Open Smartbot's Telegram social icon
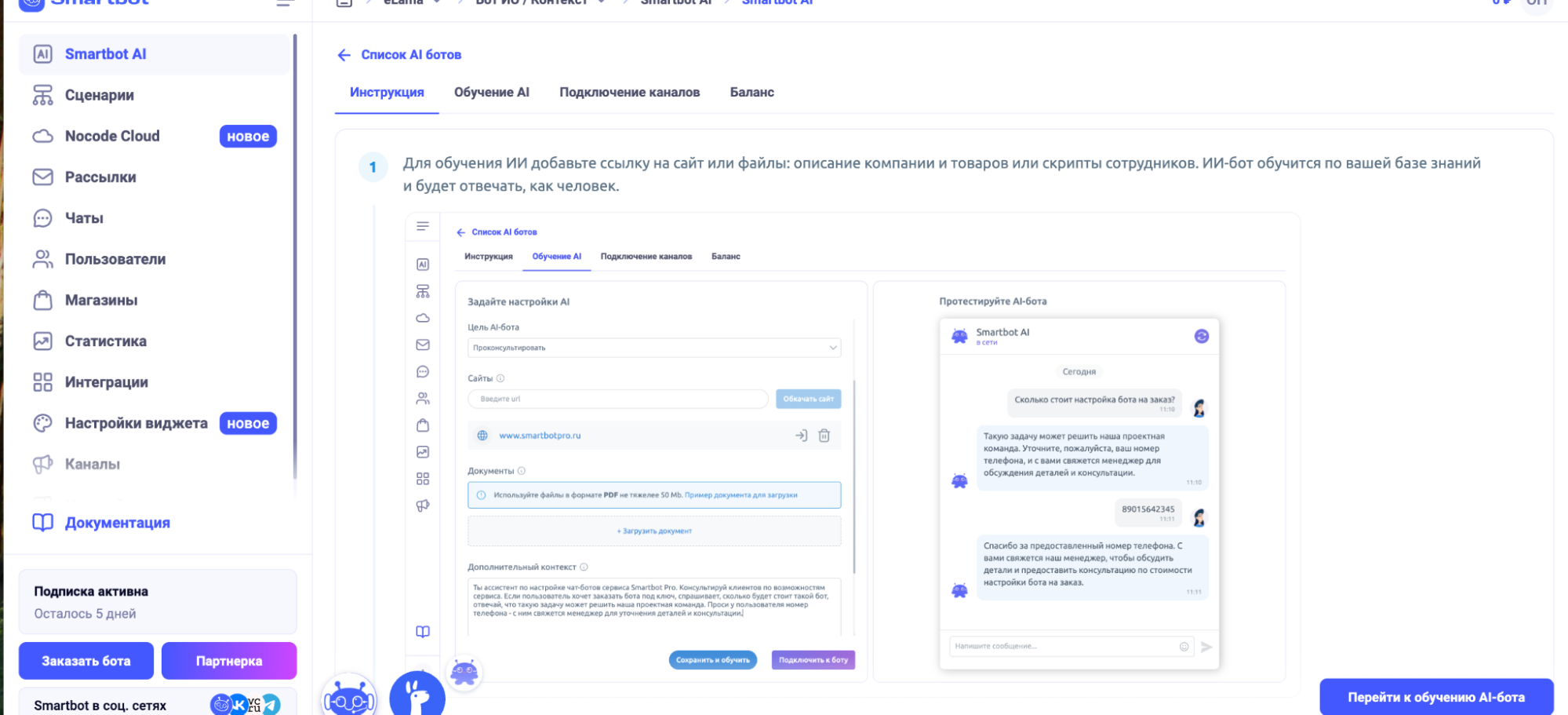Screen dimensions: 1568x715 tap(271, 704)
